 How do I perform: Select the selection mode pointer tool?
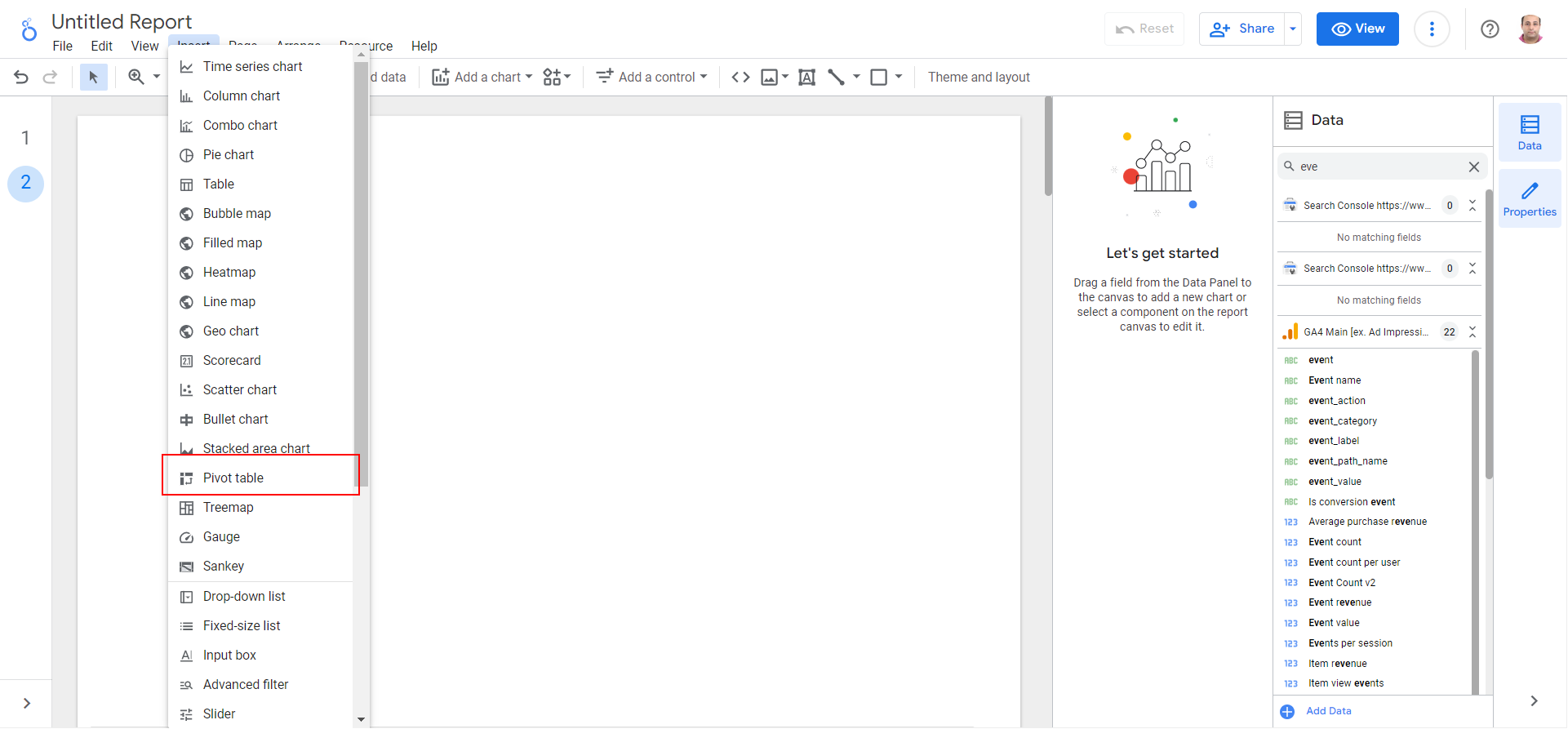(93, 77)
